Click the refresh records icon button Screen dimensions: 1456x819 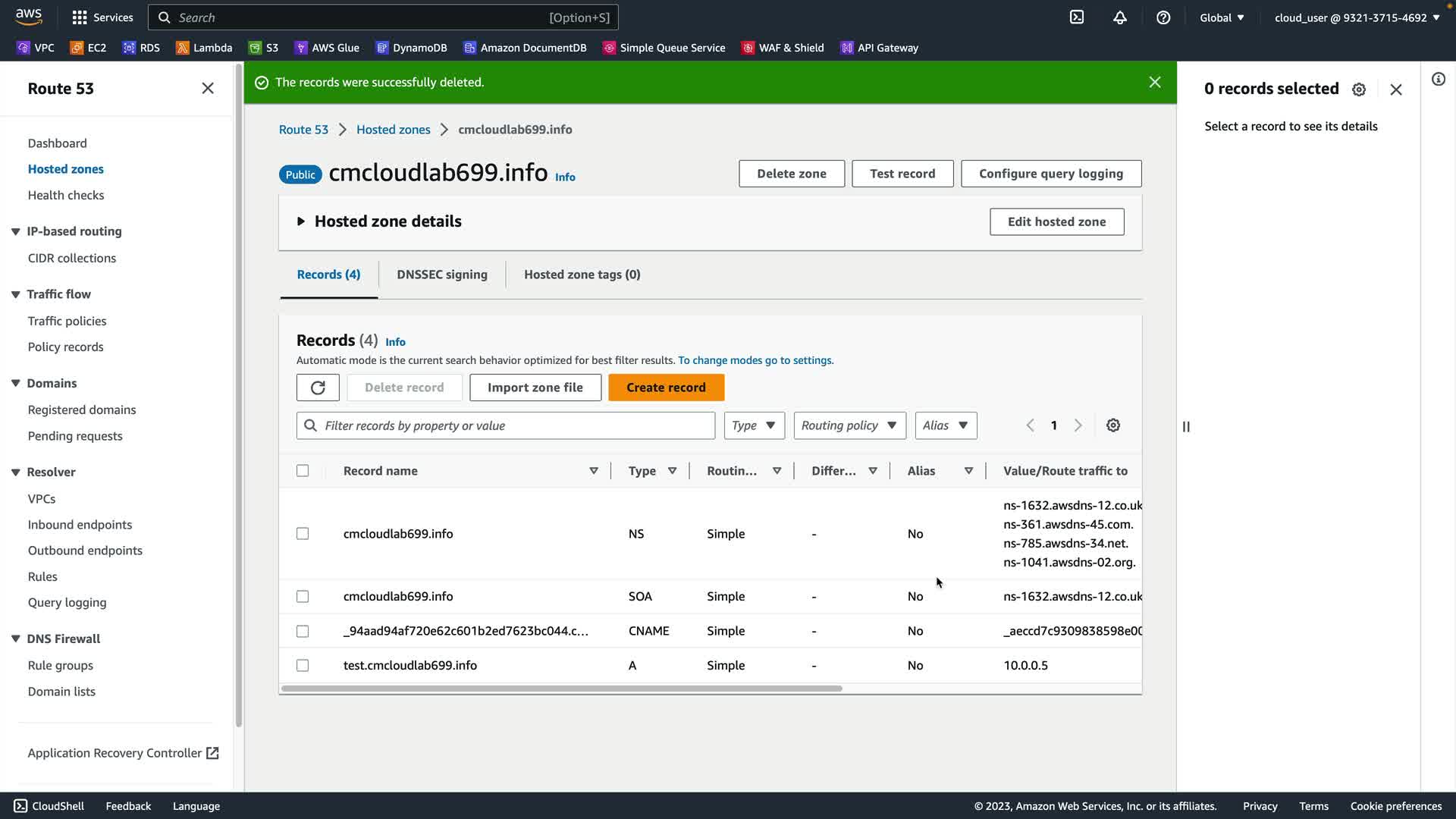pos(318,388)
